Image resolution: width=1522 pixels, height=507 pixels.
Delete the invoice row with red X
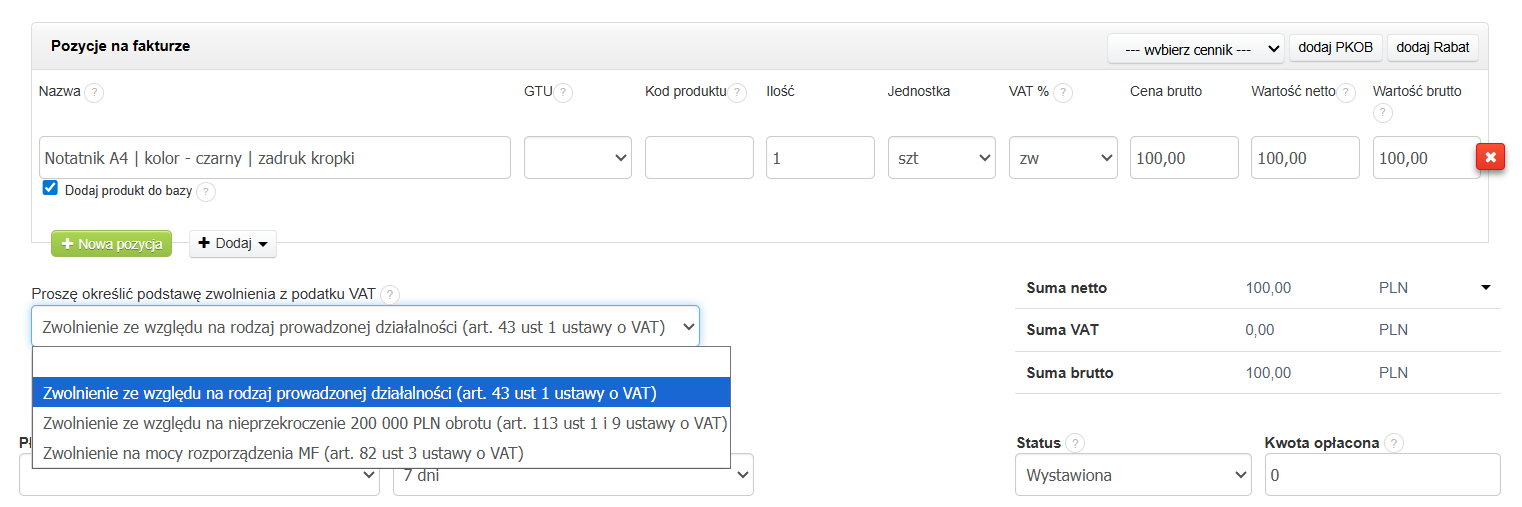pyautogui.click(x=1491, y=157)
